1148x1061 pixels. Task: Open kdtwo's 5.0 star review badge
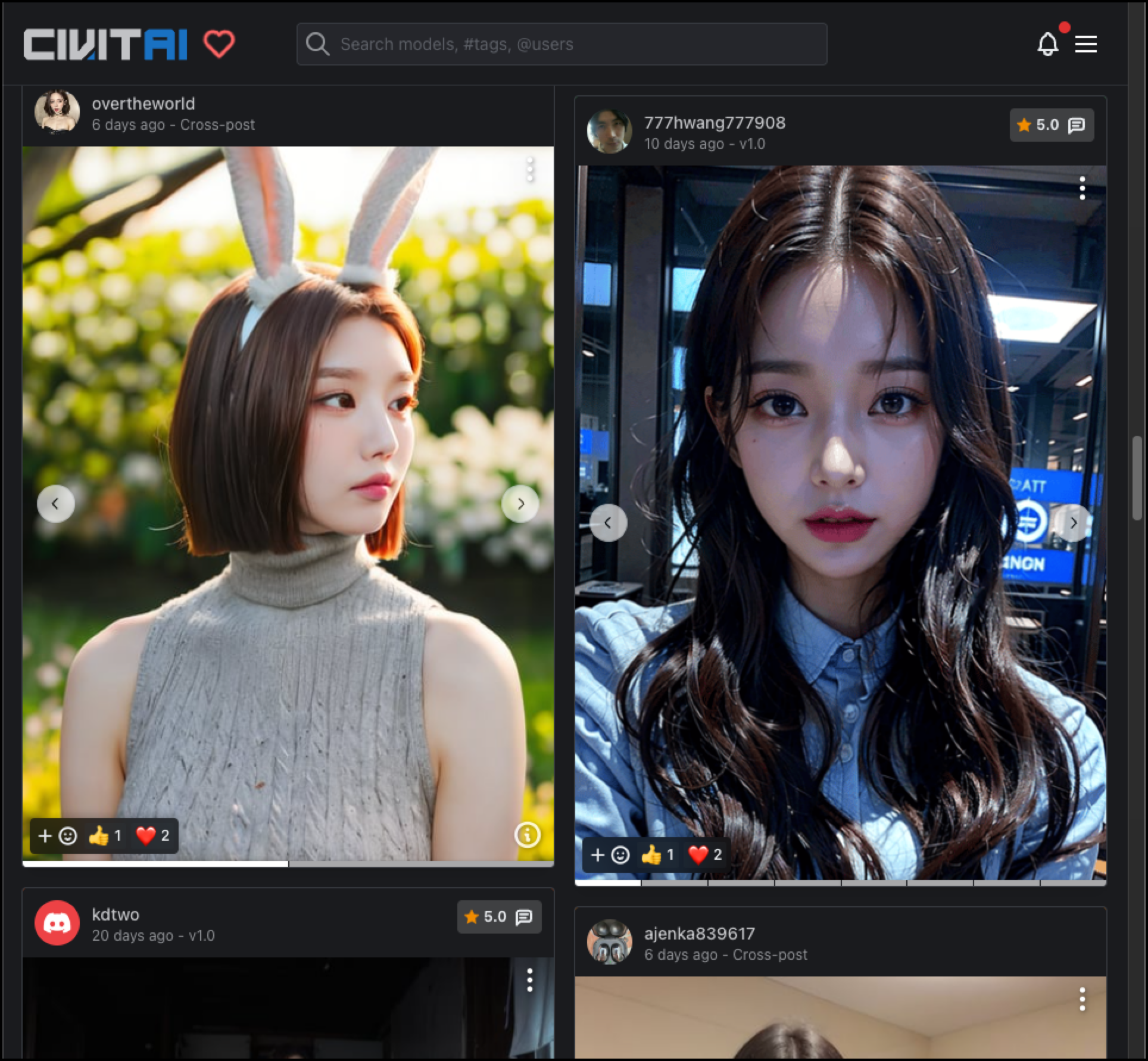[498, 916]
